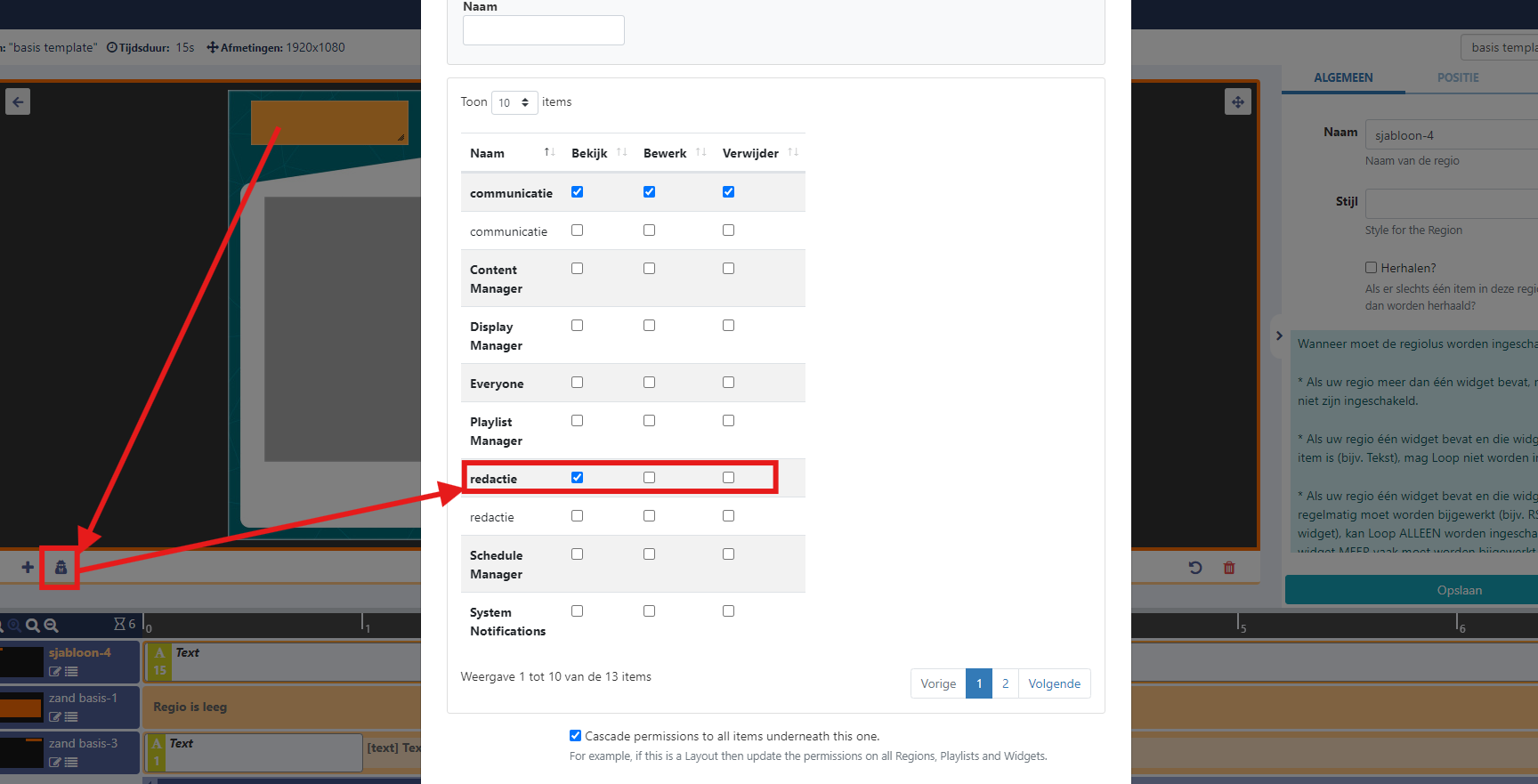Click the back arrow at canvas top-left

[18, 101]
